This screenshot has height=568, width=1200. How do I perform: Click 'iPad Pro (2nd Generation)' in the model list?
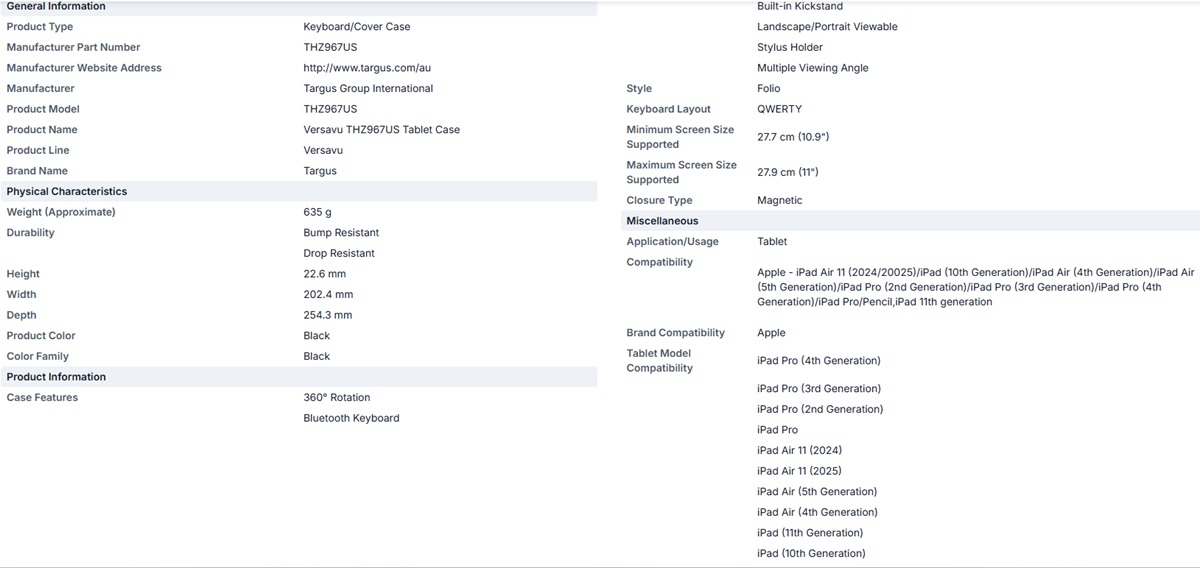[820, 409]
